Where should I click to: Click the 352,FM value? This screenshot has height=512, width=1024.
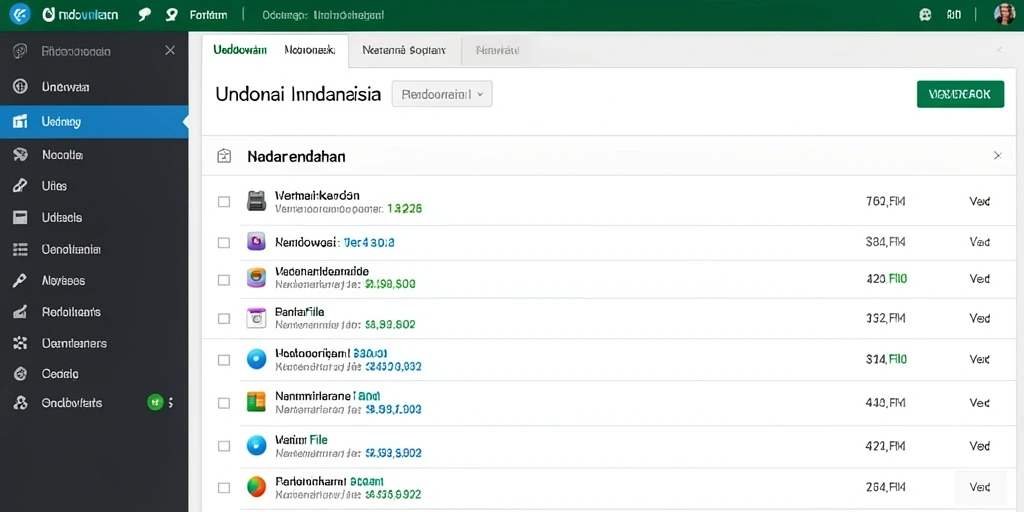coord(886,319)
